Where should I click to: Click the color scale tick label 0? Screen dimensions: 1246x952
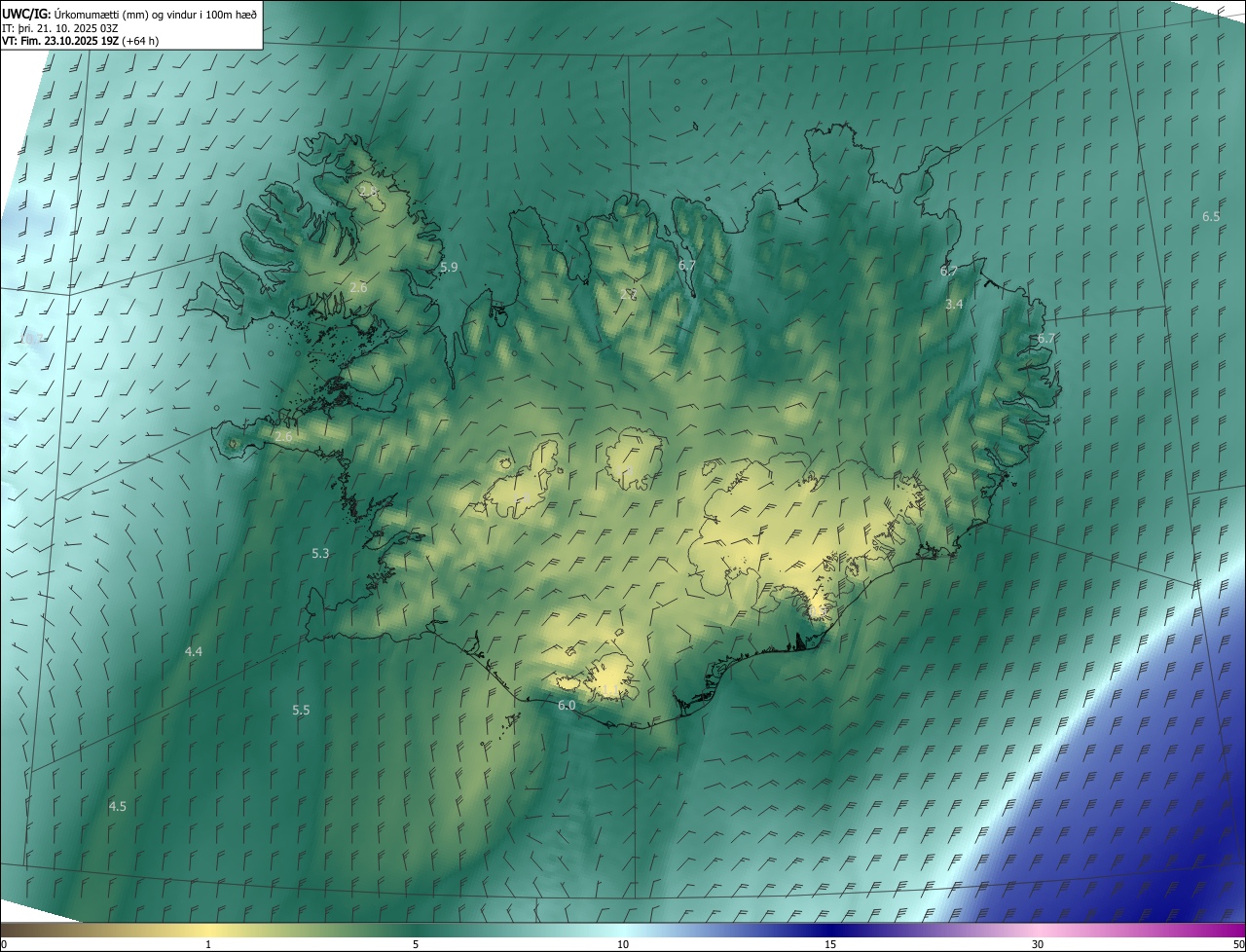4,944
